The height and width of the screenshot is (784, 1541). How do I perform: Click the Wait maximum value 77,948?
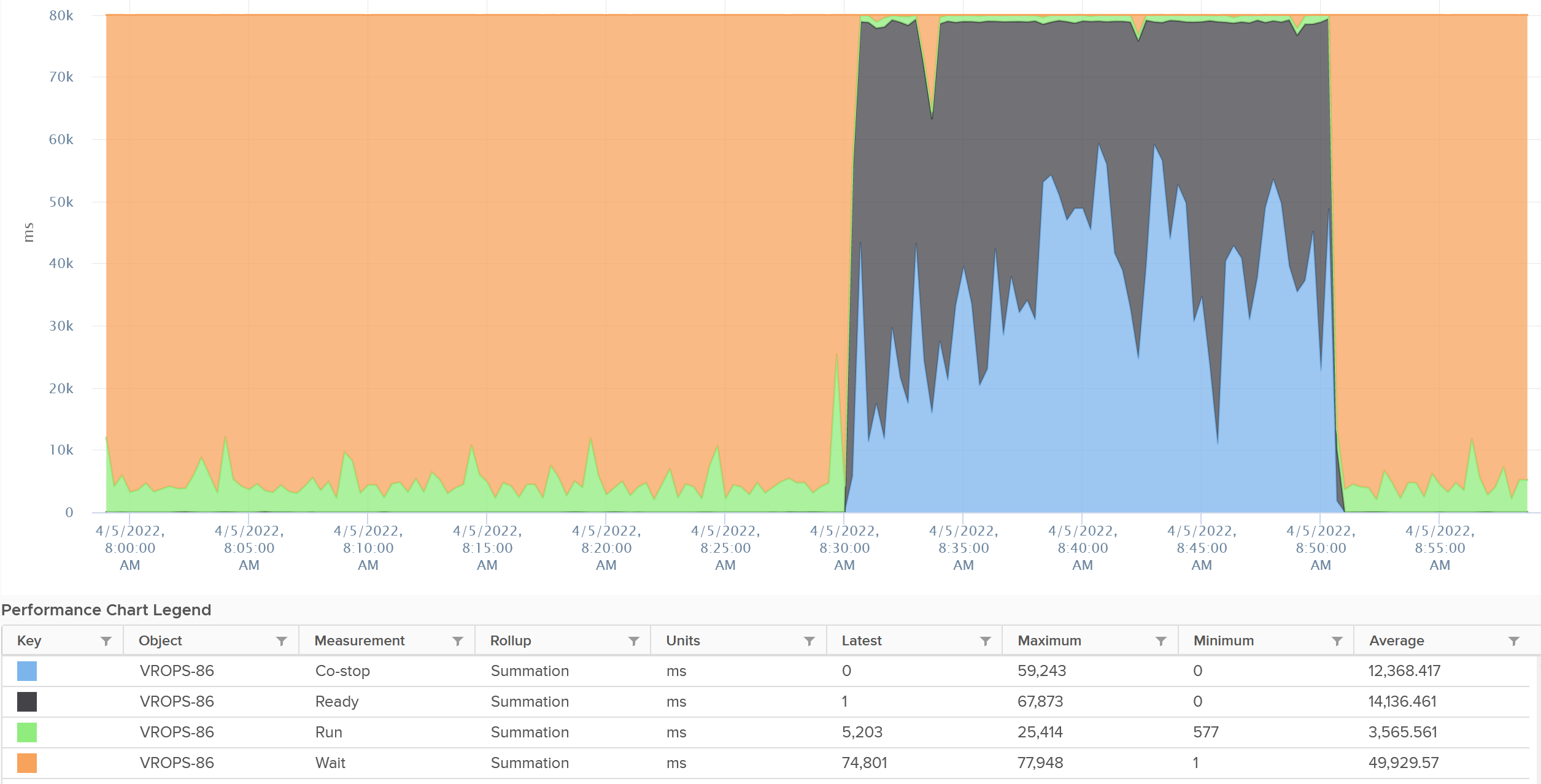1040,763
